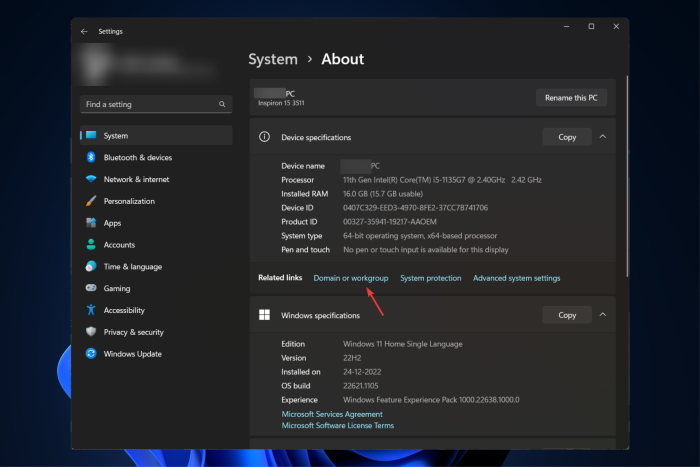700x467 pixels.
Task: Click the installed on date 24-12-2022
Action: [362, 371]
